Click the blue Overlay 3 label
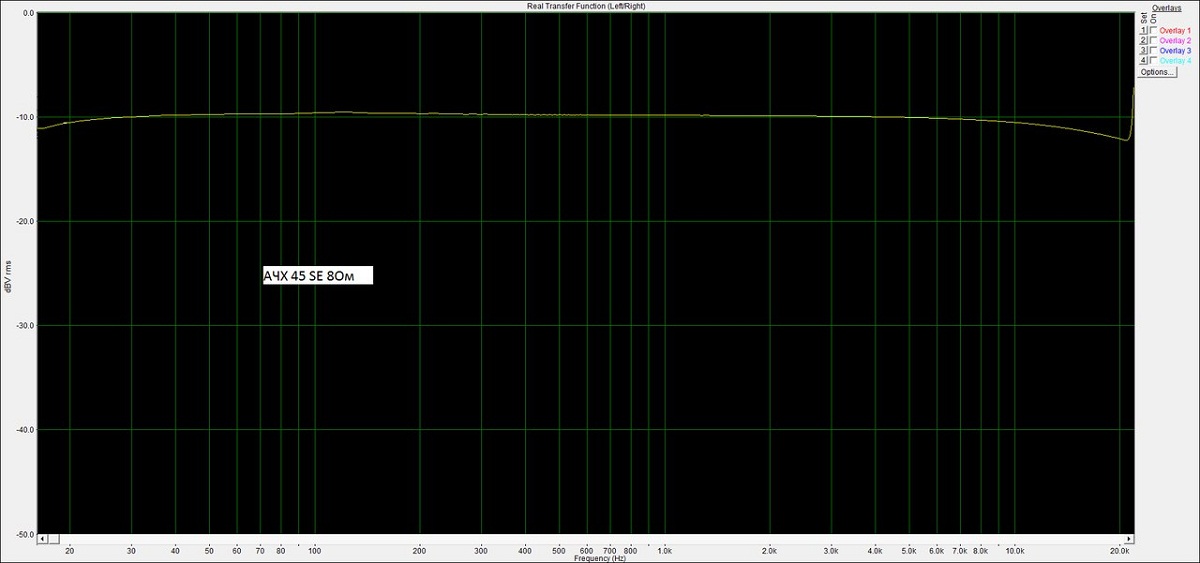 point(1175,50)
